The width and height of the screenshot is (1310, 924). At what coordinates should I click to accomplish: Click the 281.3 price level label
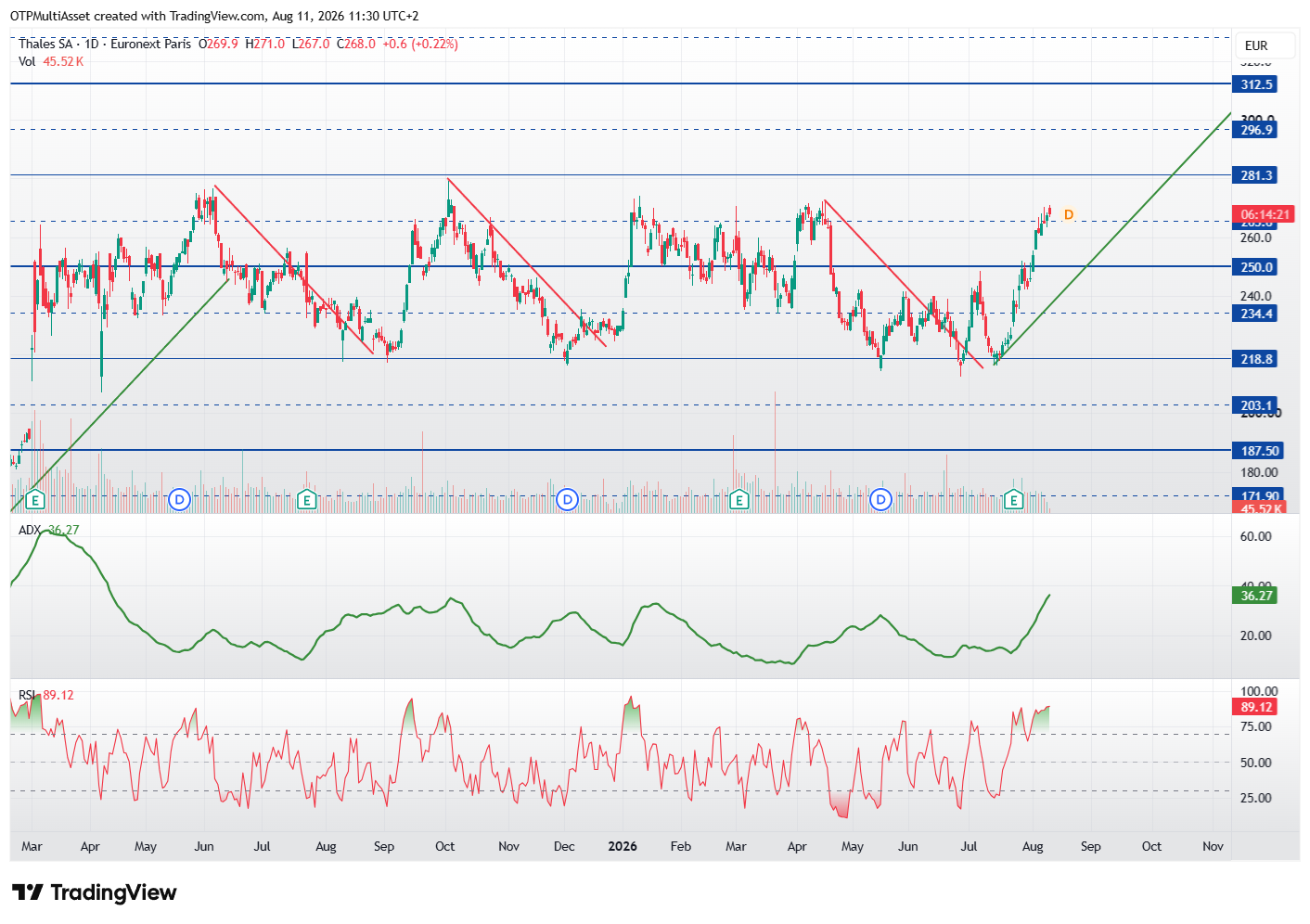pyautogui.click(x=1256, y=175)
